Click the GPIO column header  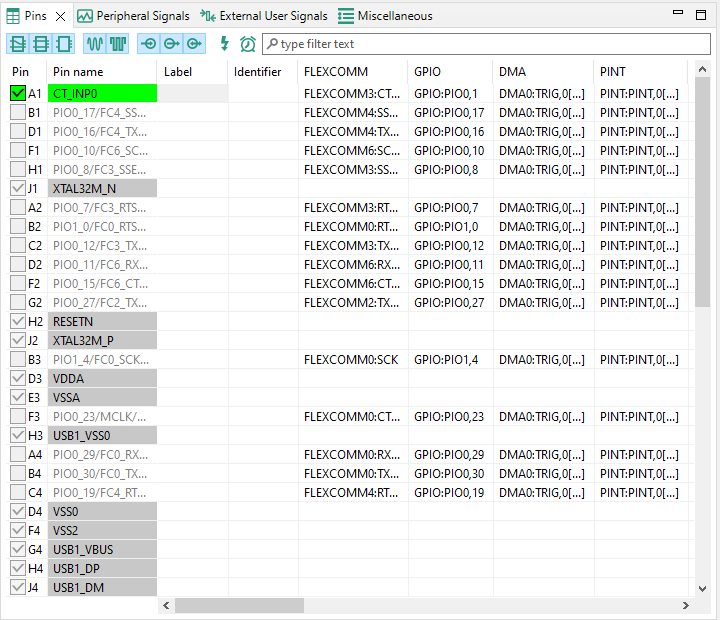[451, 72]
